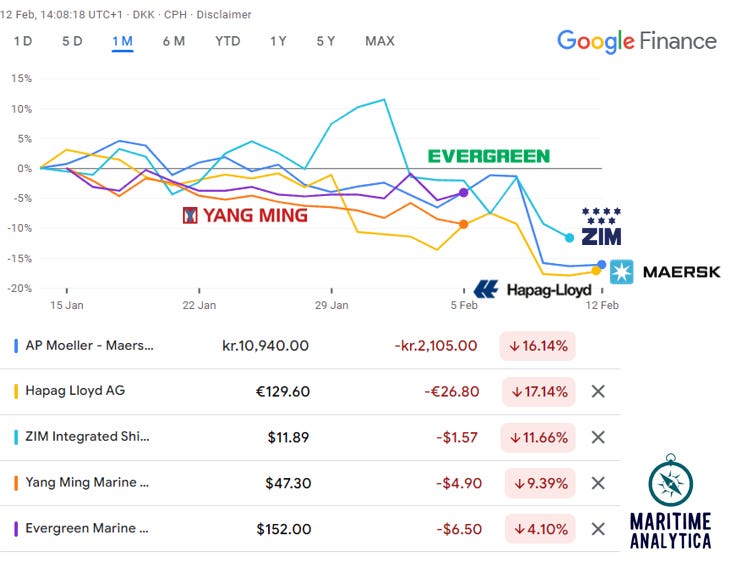
Task: Click the -$6.50 change value
Action: point(459,529)
